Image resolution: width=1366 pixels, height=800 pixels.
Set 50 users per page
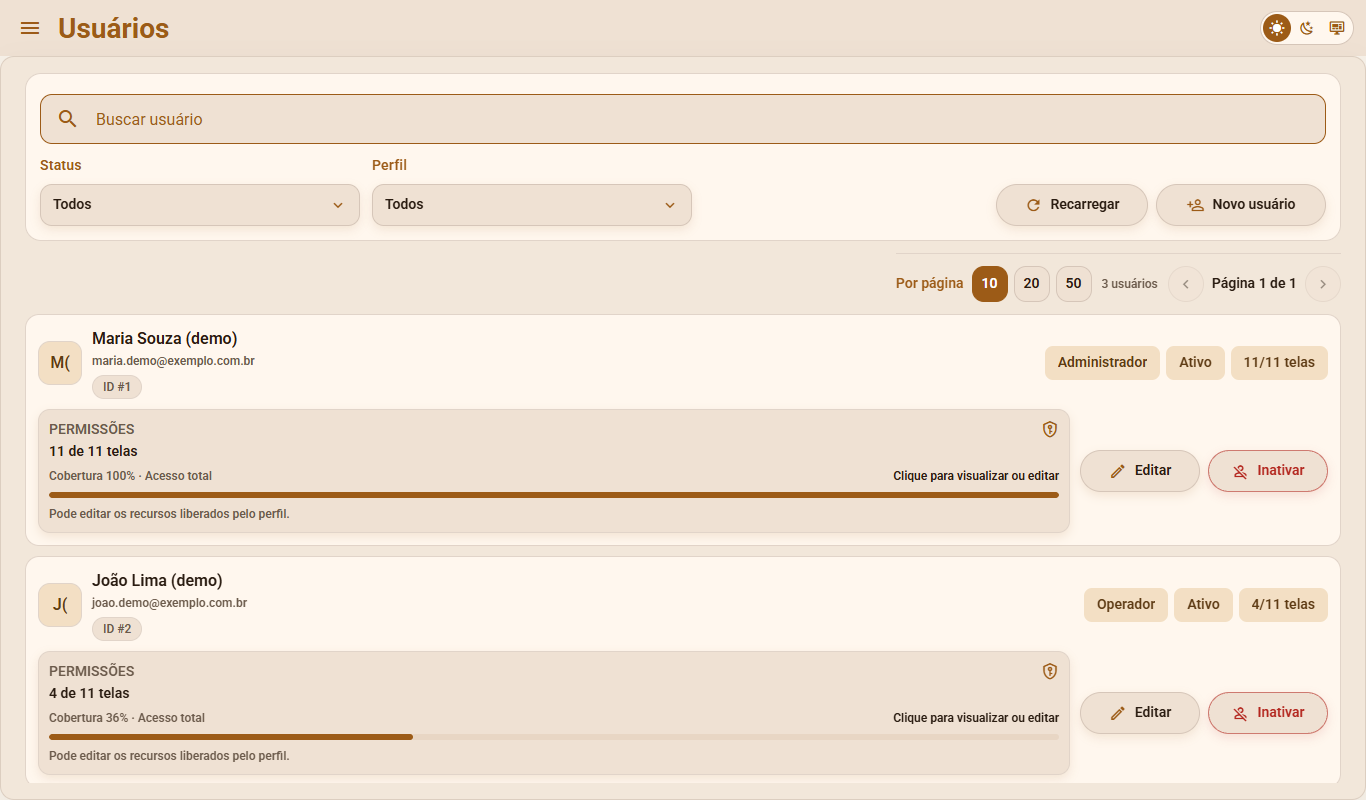pyautogui.click(x=1074, y=284)
